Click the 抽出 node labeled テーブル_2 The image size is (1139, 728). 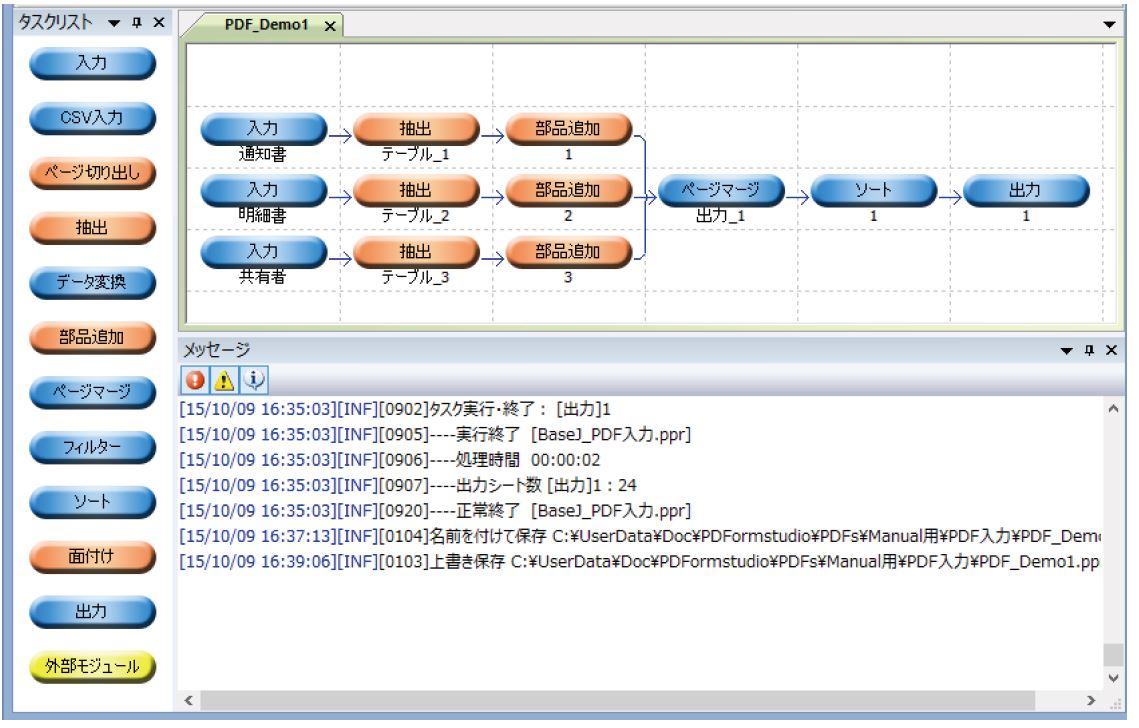click(x=415, y=190)
